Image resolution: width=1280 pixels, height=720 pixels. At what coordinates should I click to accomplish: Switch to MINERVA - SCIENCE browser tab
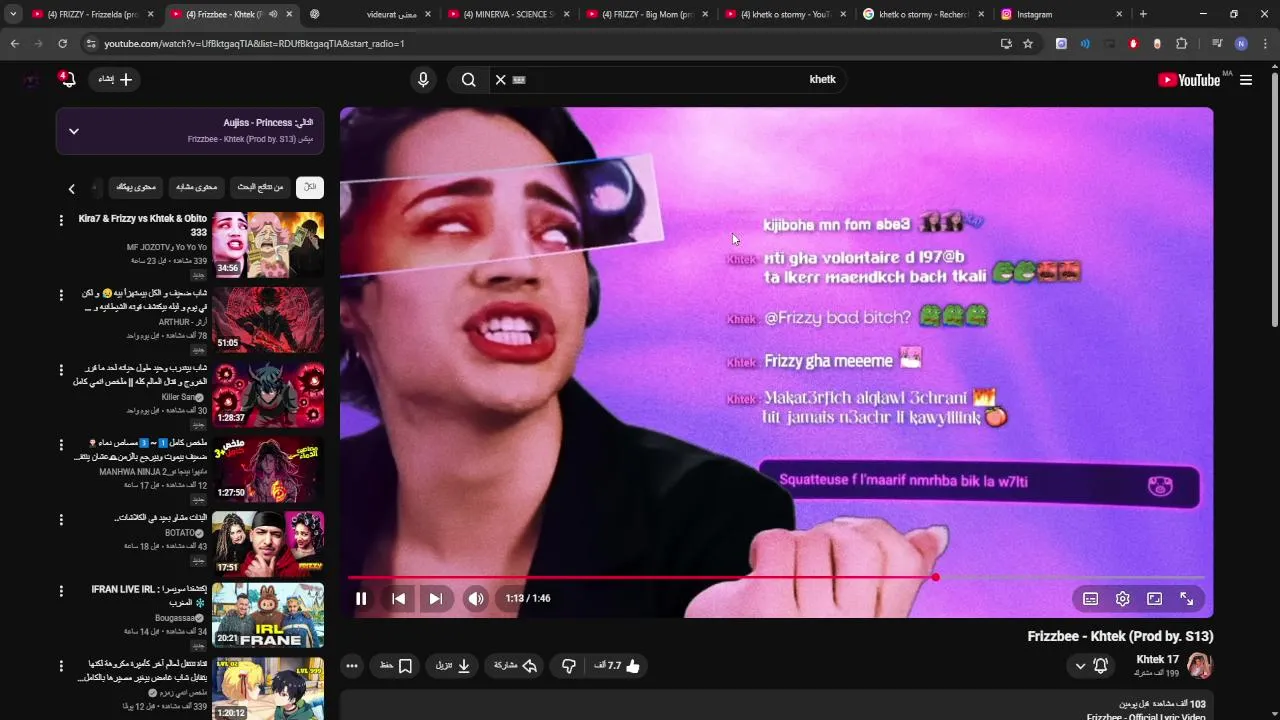pos(507,14)
